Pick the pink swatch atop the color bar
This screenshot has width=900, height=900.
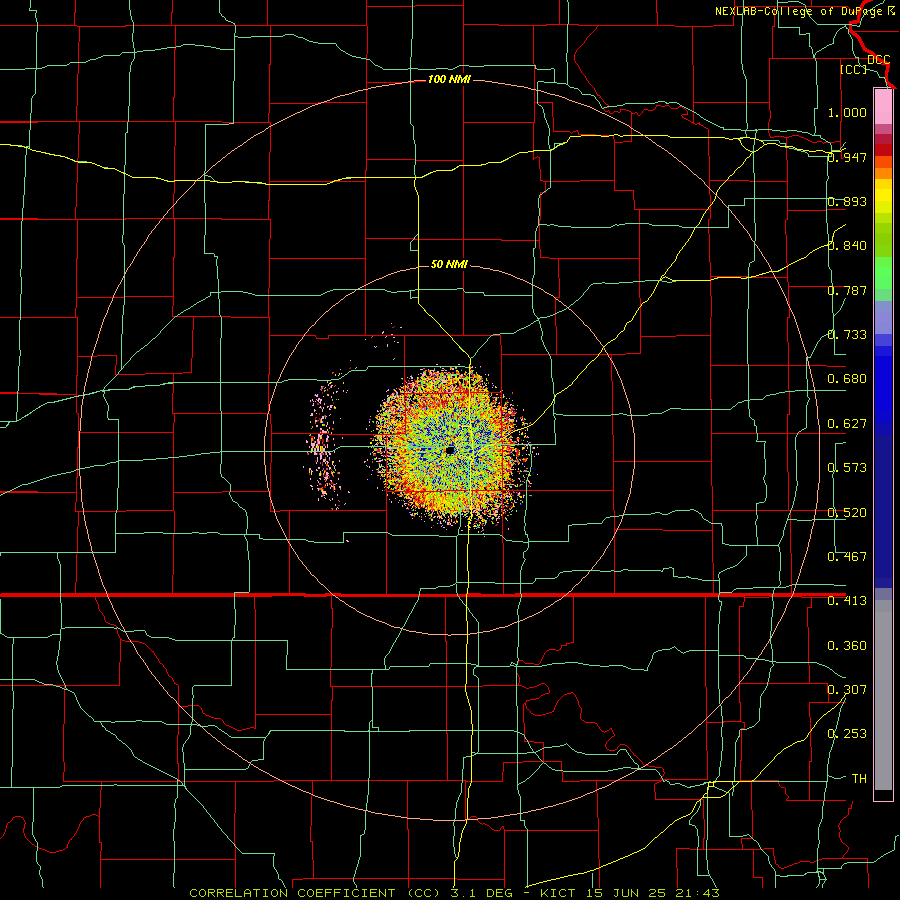pyautogui.click(x=883, y=106)
